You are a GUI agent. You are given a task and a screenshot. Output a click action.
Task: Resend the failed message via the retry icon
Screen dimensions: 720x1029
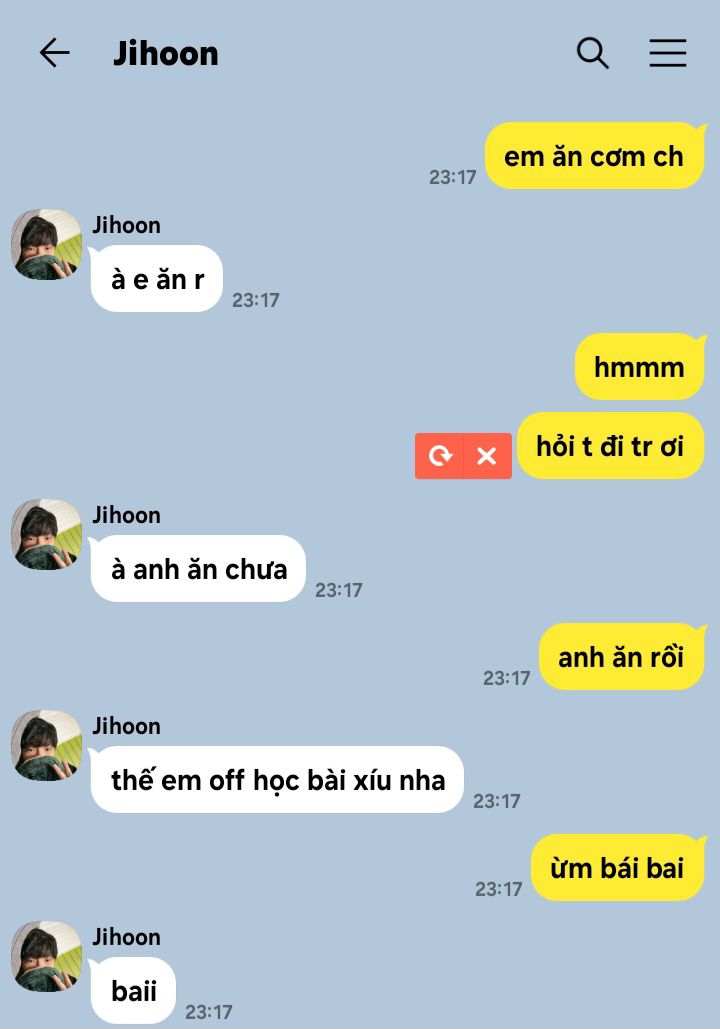point(439,455)
